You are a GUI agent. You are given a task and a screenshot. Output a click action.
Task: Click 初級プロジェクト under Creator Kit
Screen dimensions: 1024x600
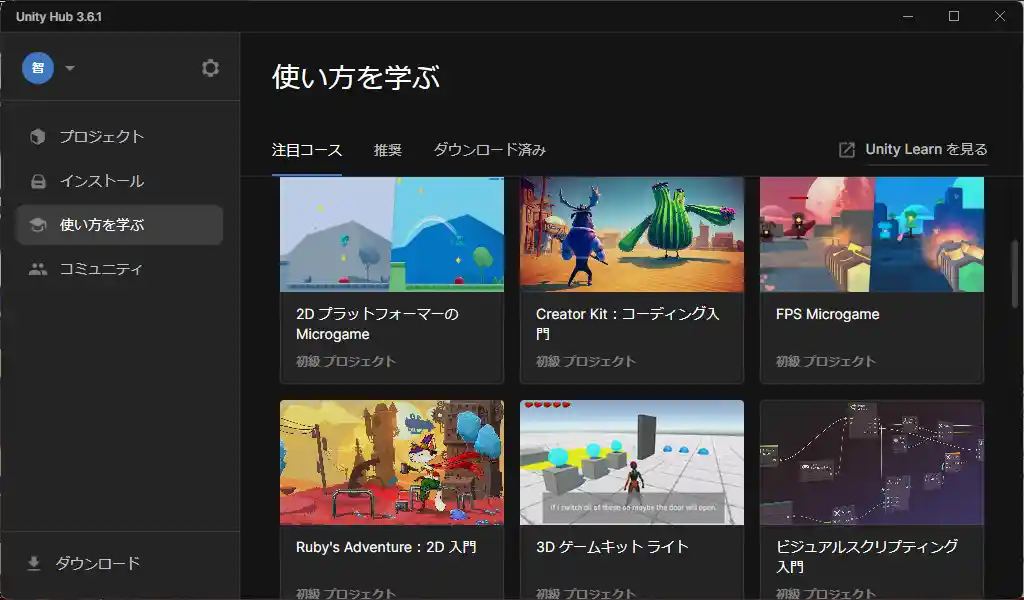coord(586,361)
